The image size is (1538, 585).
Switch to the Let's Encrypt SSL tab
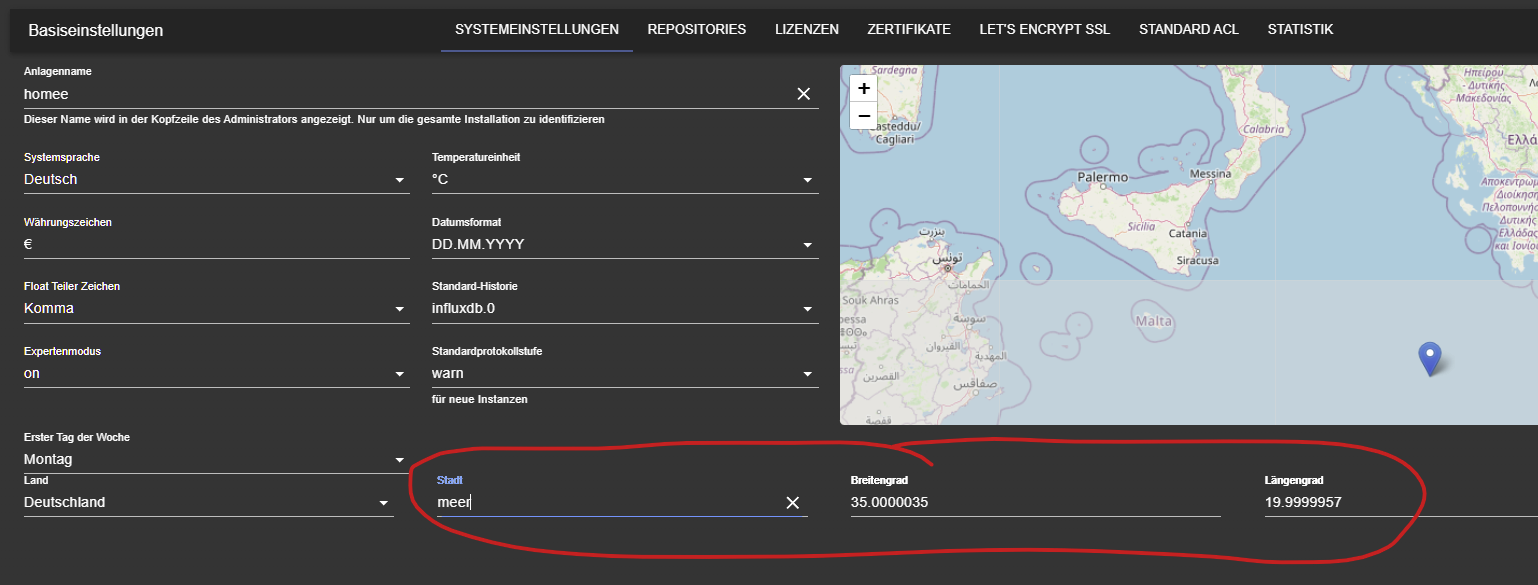[x=1045, y=30]
